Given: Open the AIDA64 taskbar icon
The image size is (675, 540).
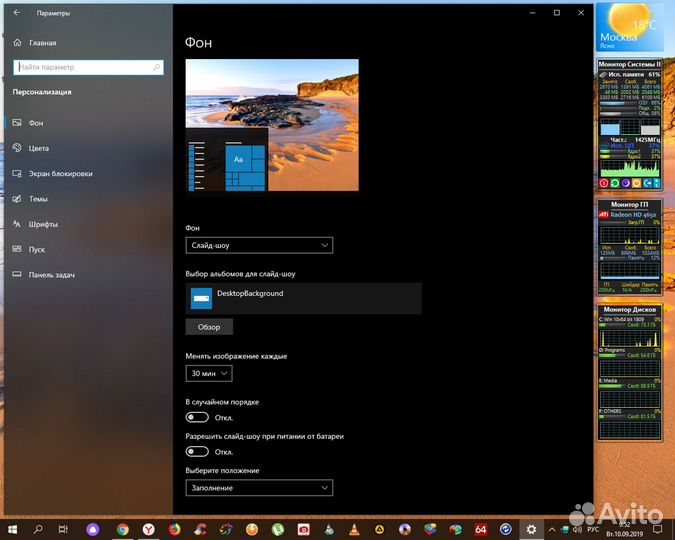Looking at the screenshot, I should [x=480, y=529].
